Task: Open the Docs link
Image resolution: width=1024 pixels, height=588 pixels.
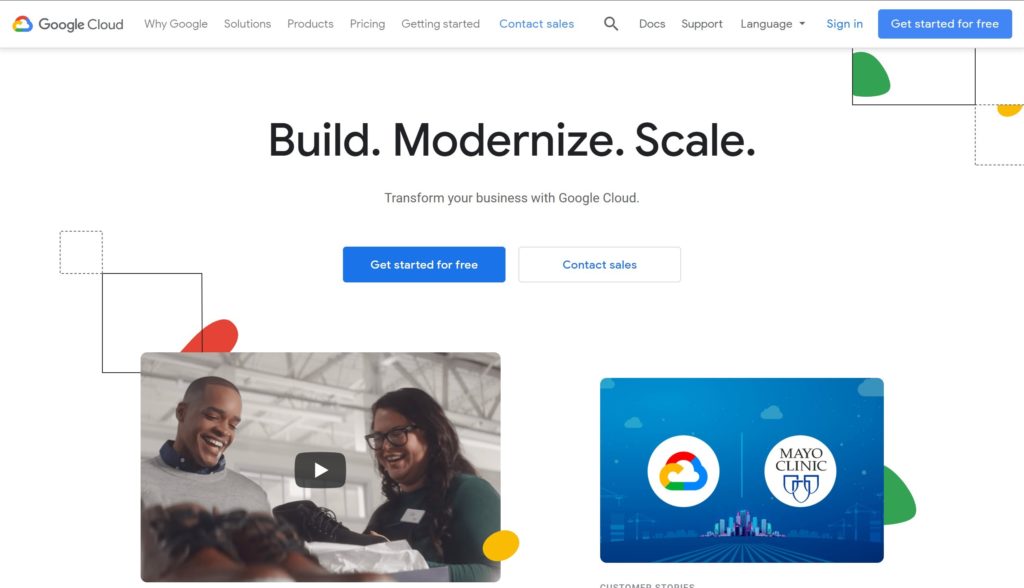Action: 652,24
